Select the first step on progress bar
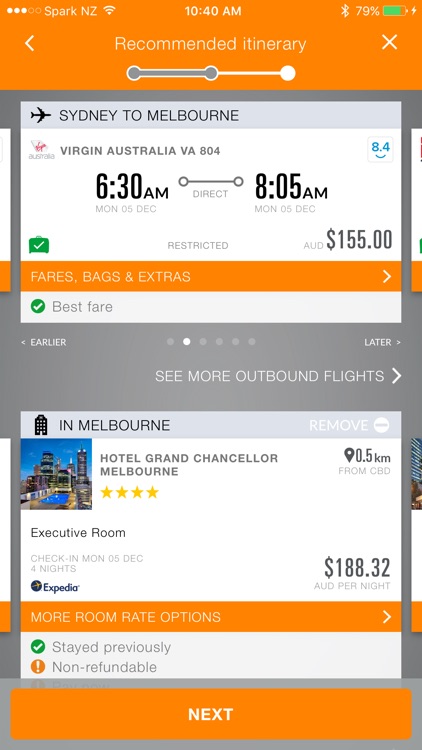The image size is (422, 750). [134, 73]
